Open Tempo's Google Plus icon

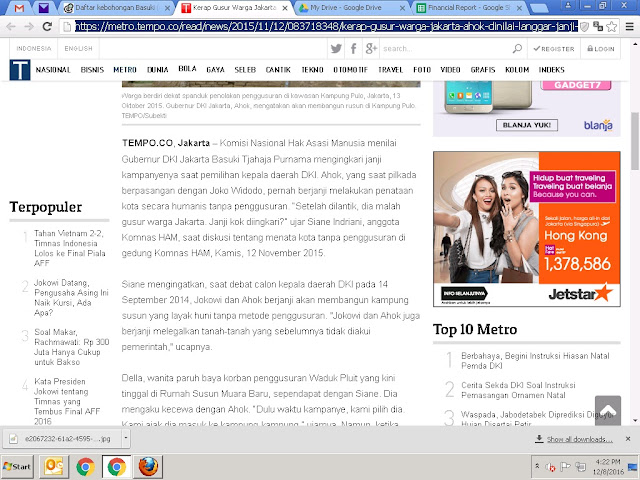(x=371, y=49)
